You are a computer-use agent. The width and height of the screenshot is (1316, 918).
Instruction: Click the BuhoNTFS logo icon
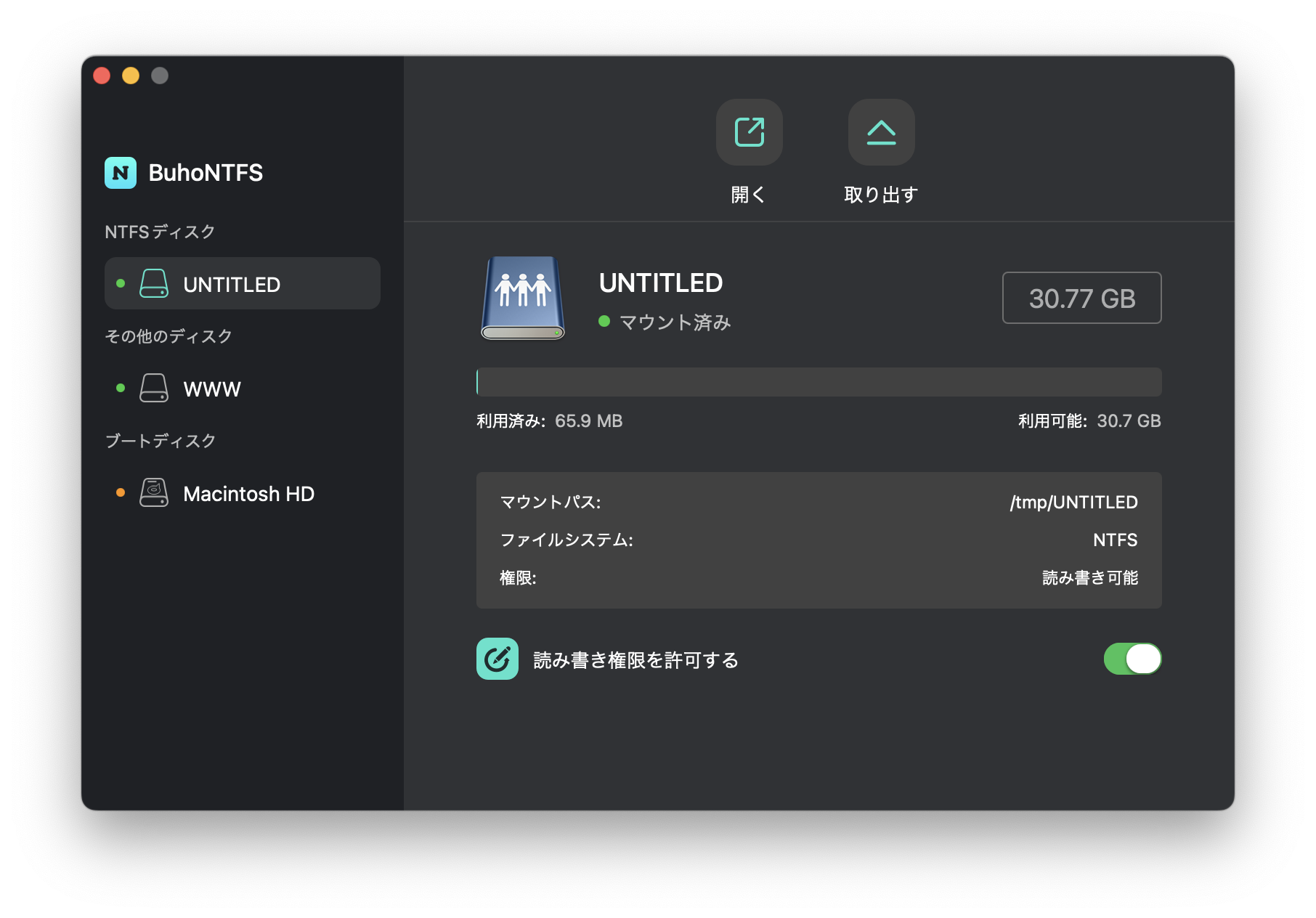coord(121,173)
